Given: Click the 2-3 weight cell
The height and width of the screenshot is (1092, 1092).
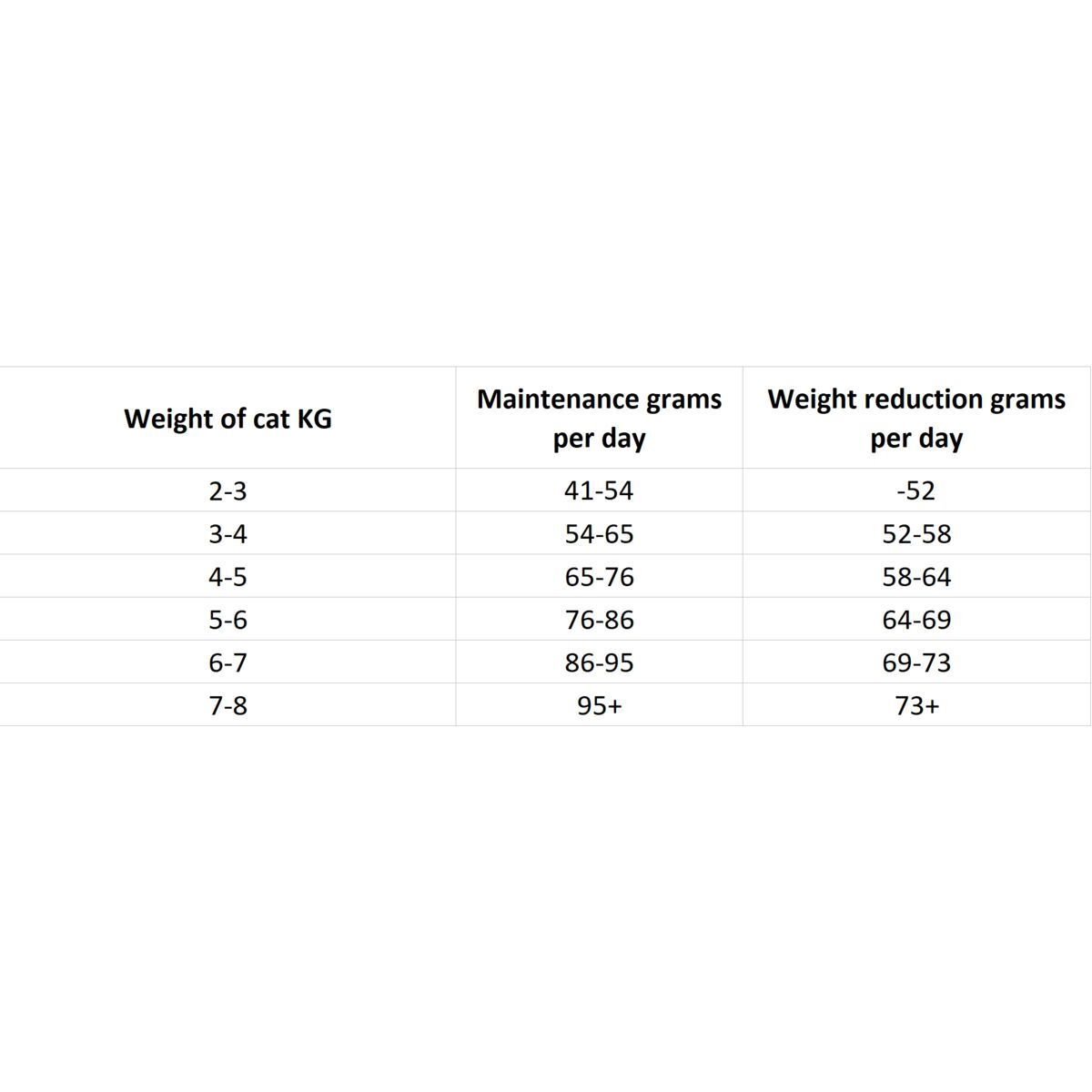Looking at the screenshot, I should click(x=227, y=491).
